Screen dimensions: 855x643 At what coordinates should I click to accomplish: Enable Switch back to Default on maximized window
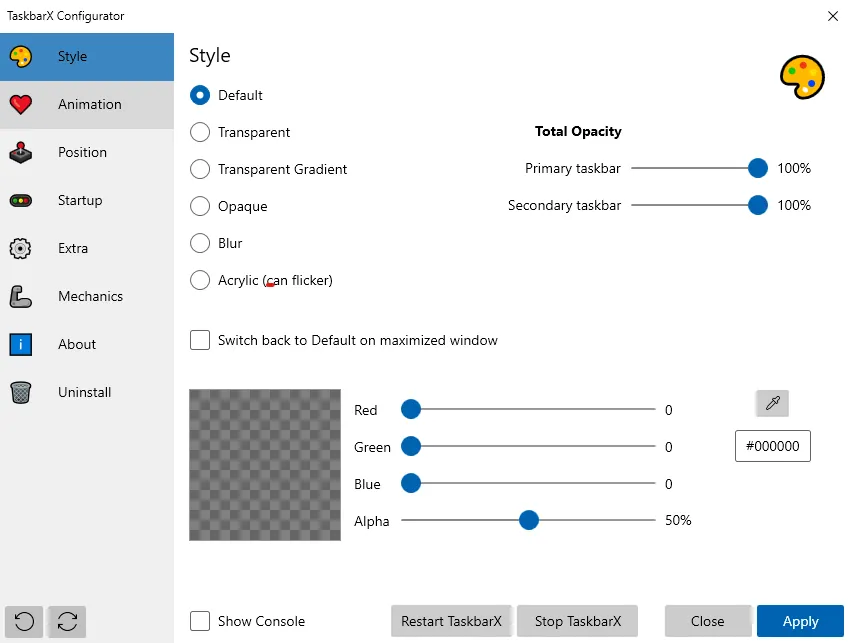200,340
